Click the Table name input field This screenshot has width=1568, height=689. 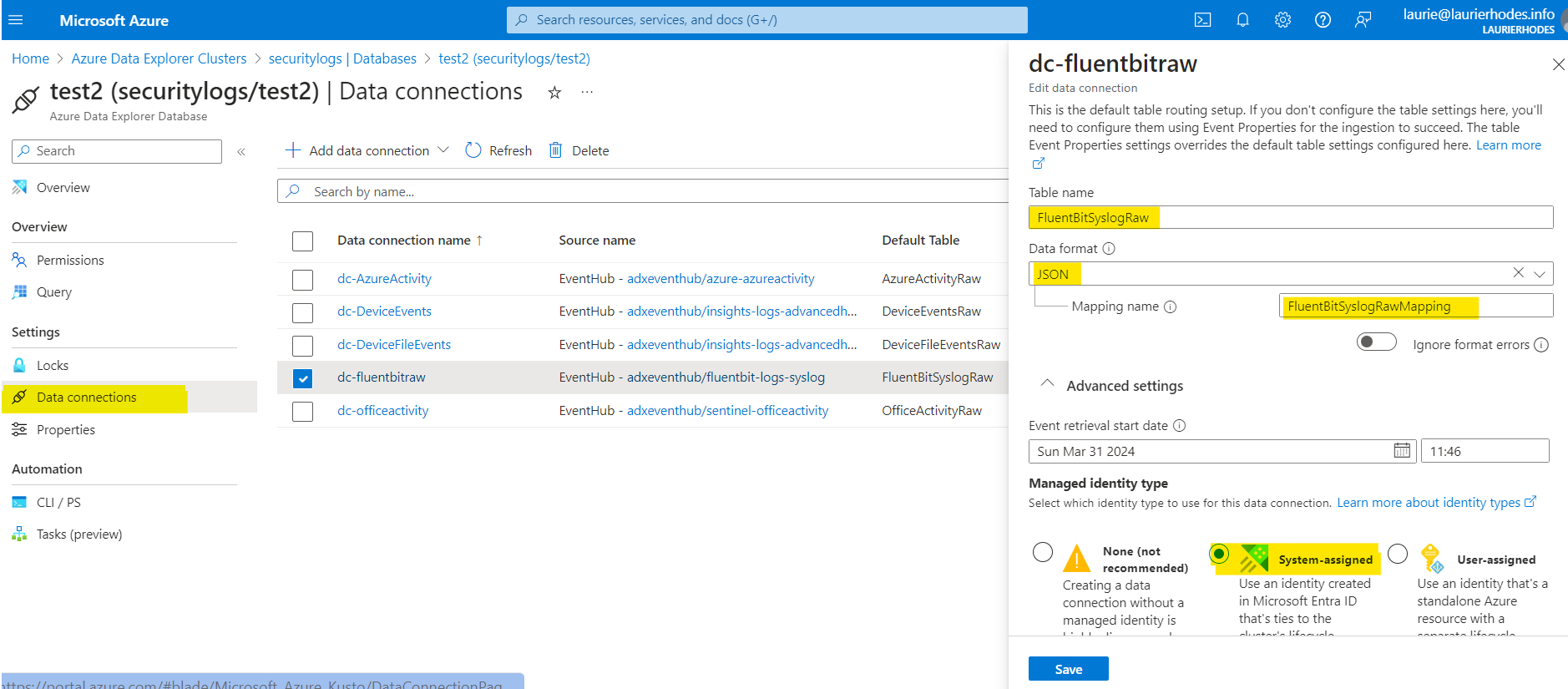point(1291,217)
